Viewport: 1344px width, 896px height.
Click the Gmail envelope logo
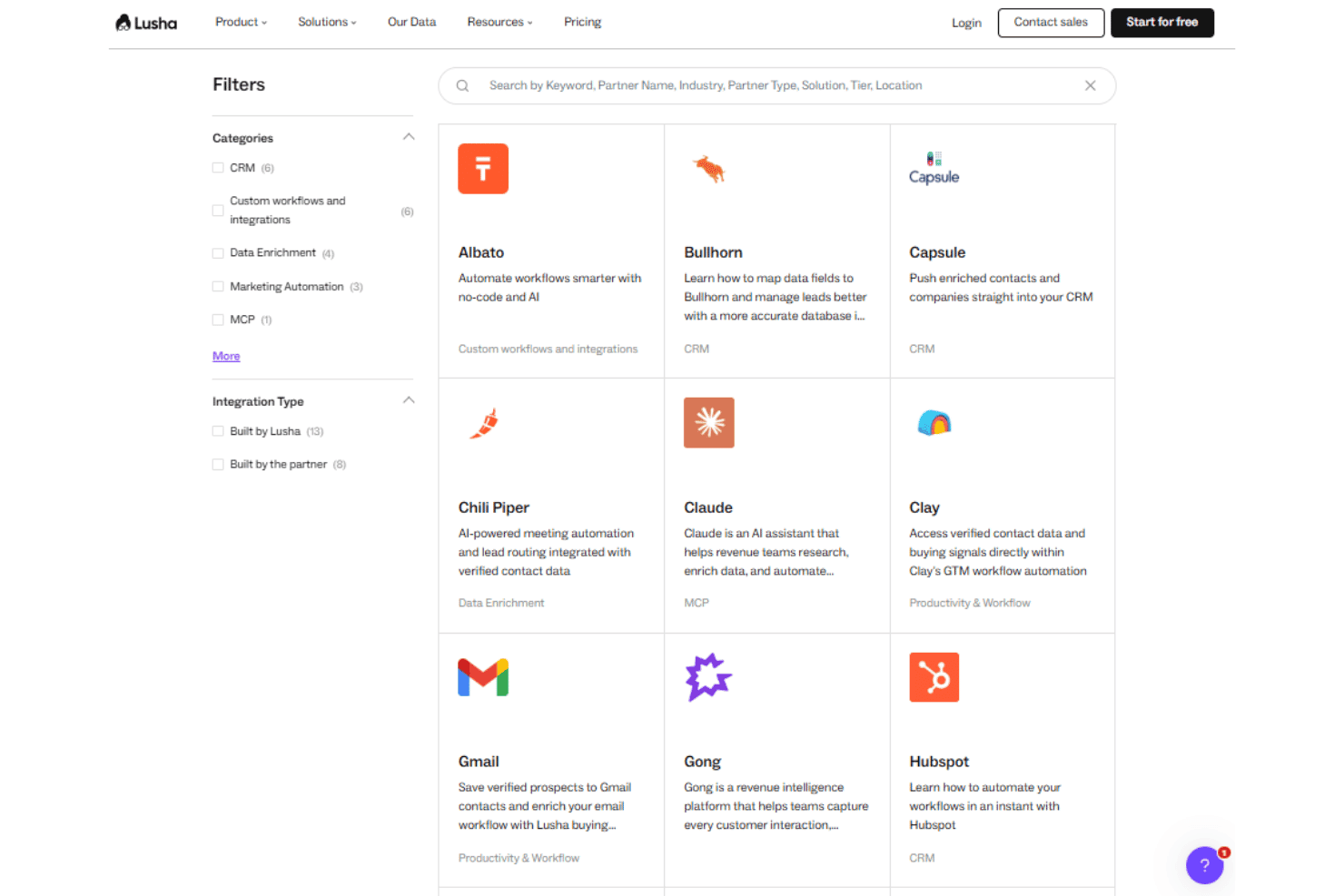click(x=483, y=677)
